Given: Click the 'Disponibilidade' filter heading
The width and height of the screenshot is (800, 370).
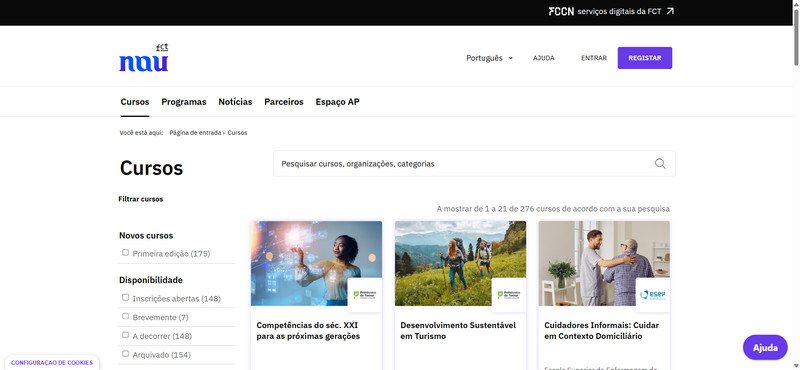Looking at the screenshot, I should tap(151, 280).
